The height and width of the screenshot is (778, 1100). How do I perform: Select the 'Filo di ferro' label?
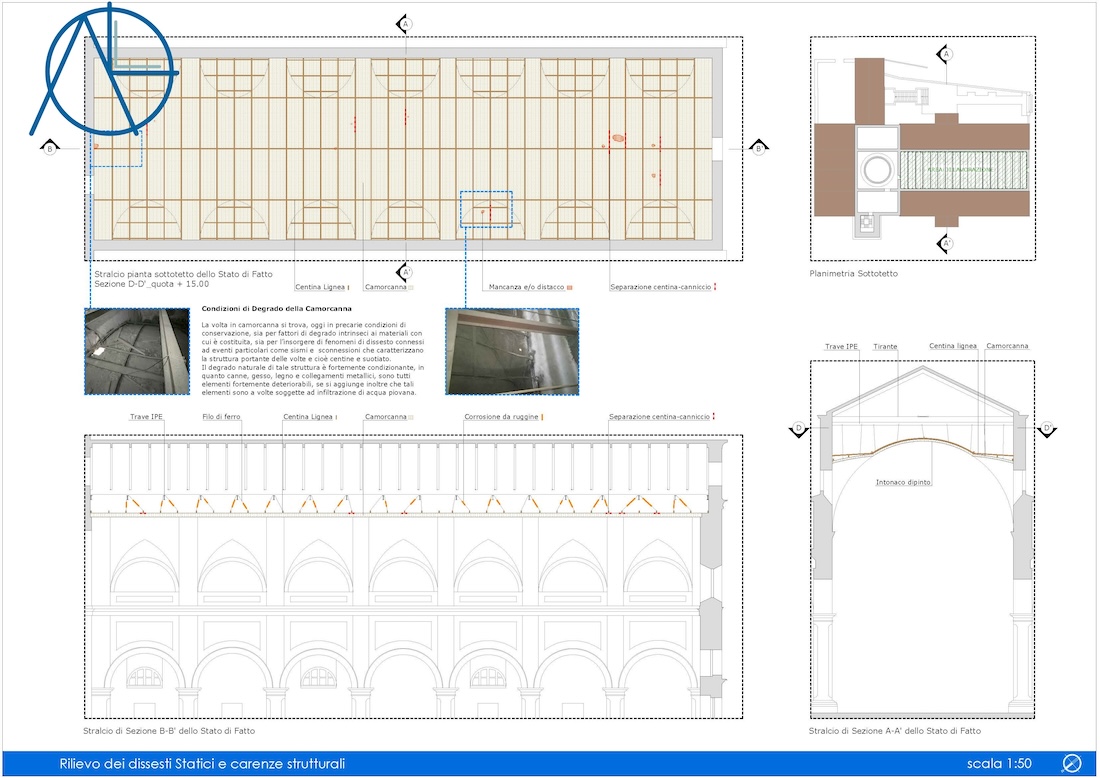(x=221, y=417)
